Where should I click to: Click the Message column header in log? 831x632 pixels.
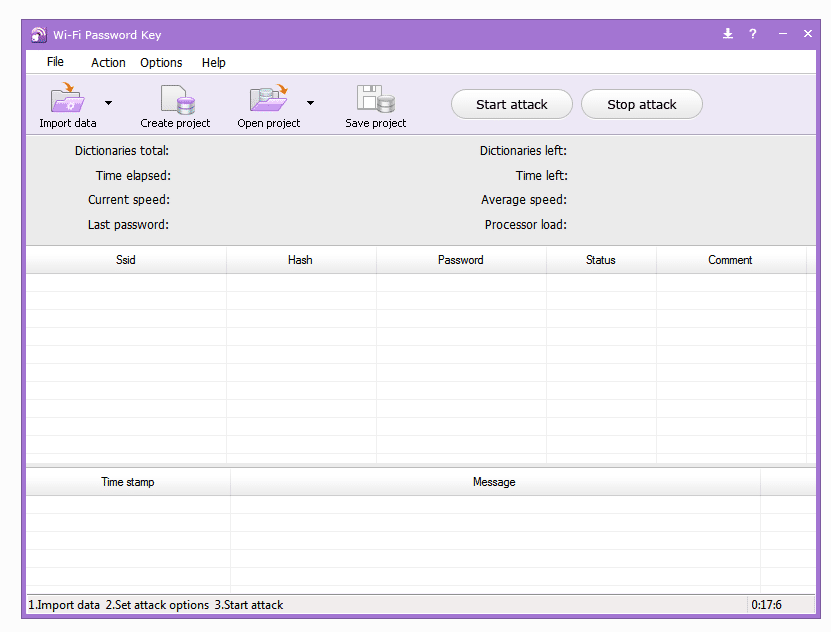(494, 482)
